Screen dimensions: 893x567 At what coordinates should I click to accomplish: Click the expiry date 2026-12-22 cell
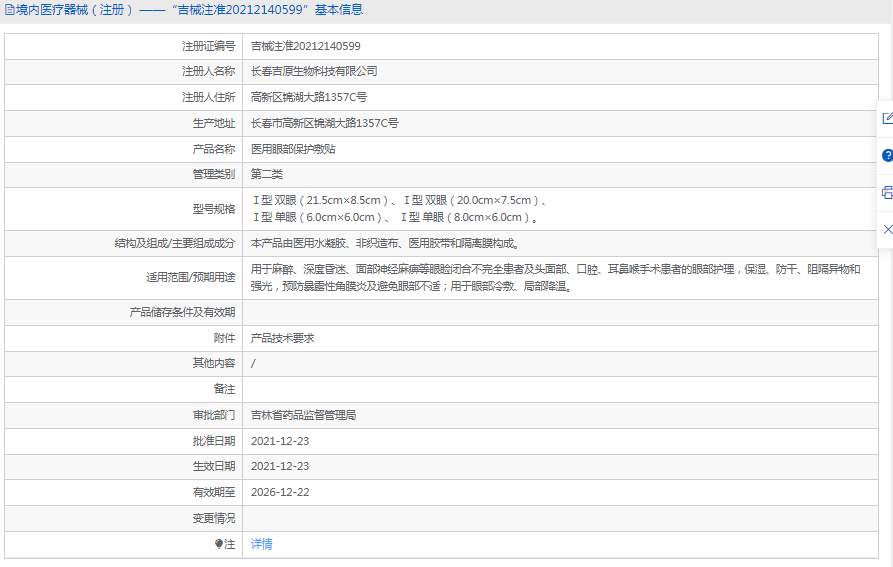(280, 492)
